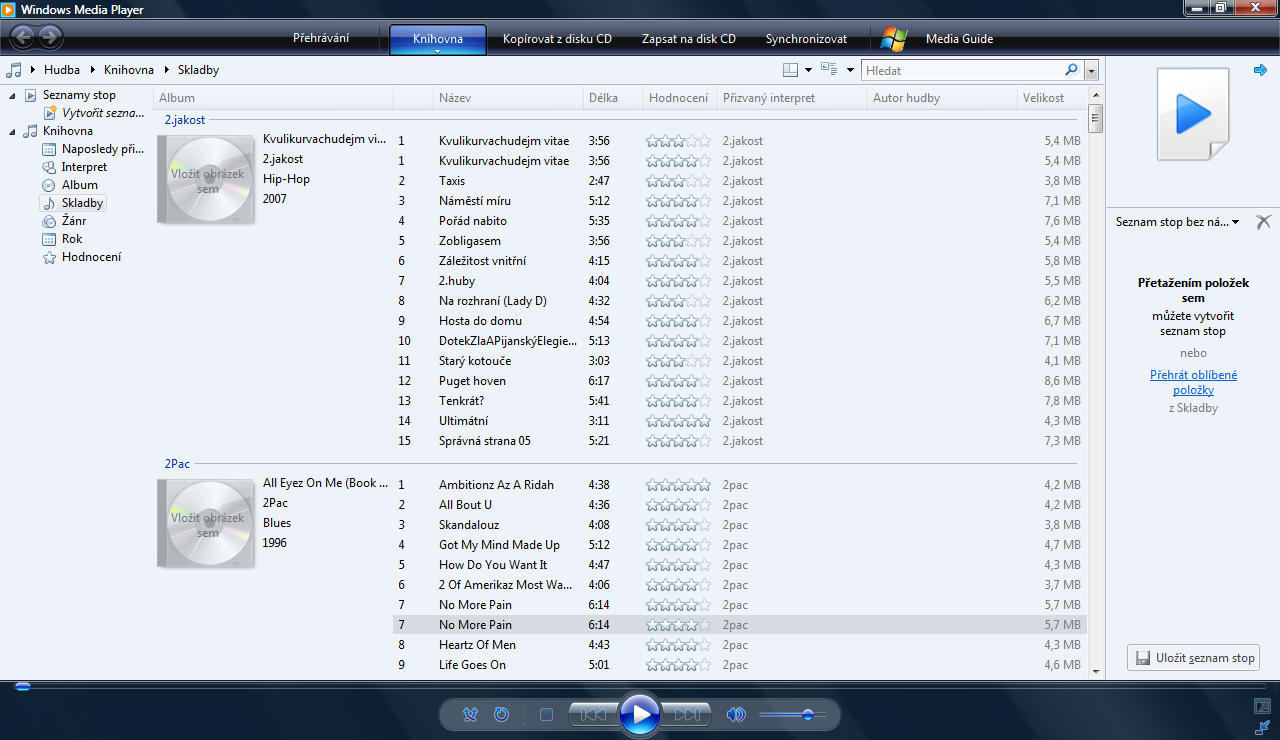This screenshot has width=1280, height=740.
Task: Open the Interpret view in the library
Action: point(84,167)
